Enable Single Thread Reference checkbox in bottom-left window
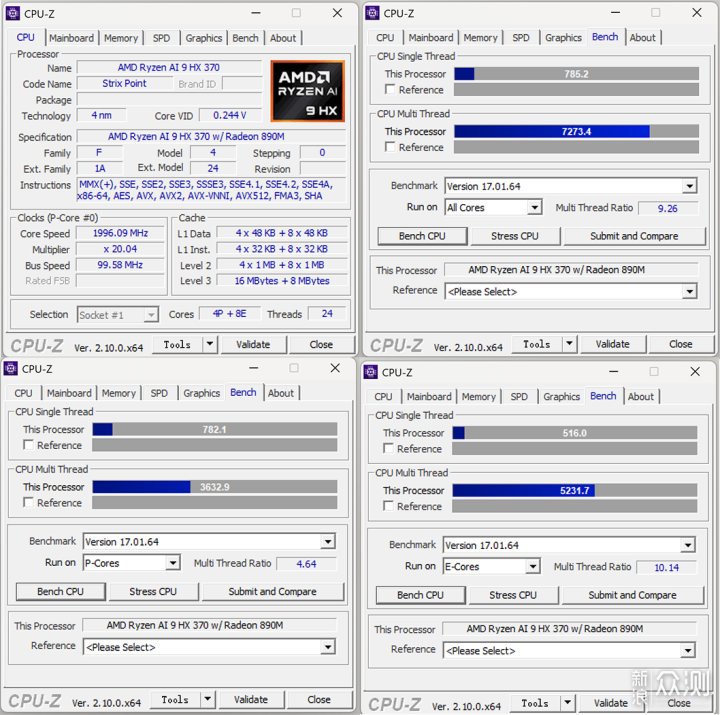The width and height of the screenshot is (720, 715). 28,445
